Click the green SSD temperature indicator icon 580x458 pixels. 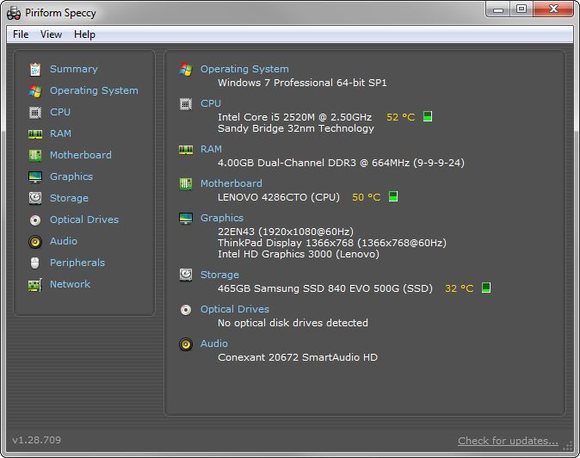click(486, 287)
